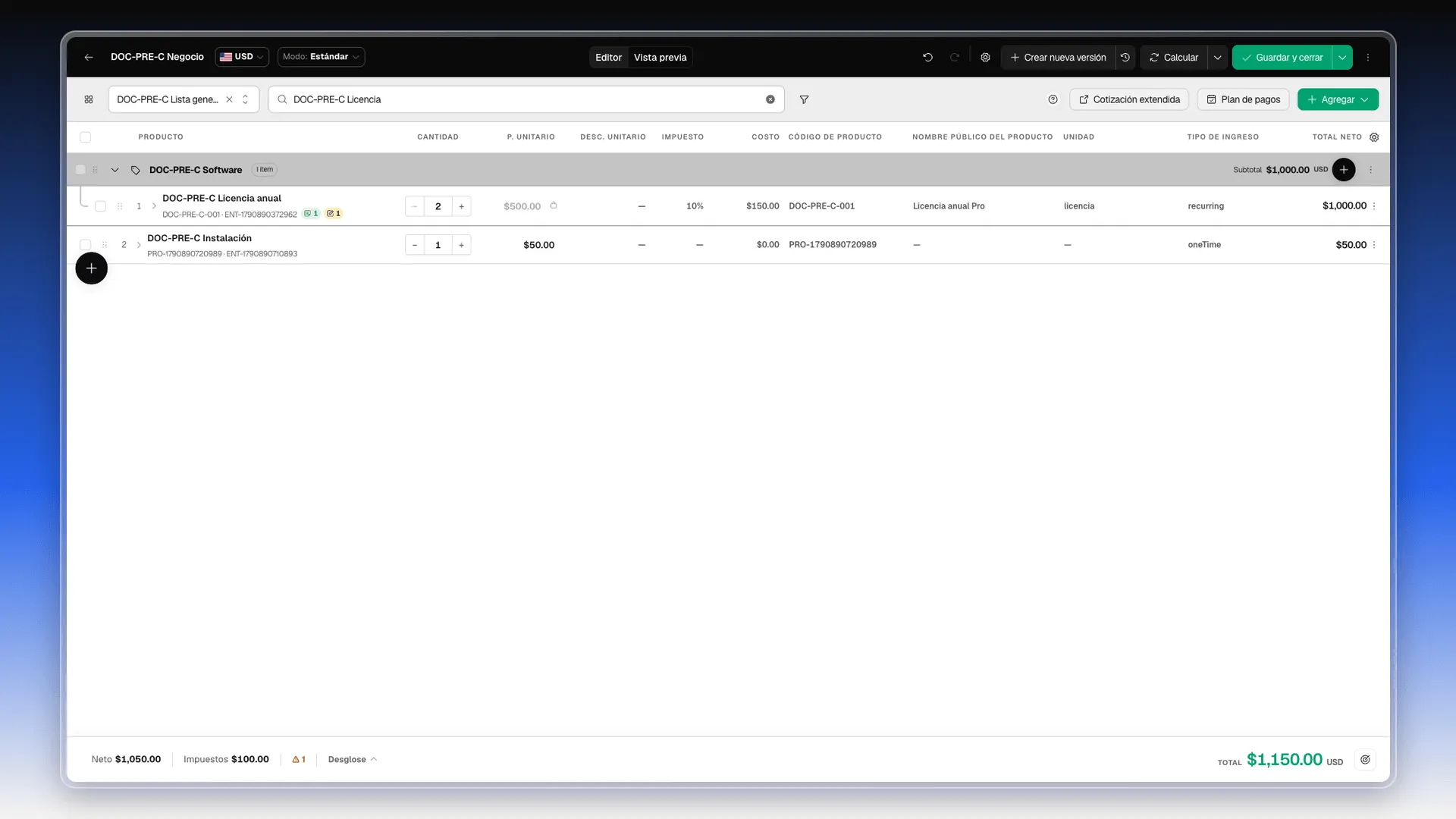Add item to DOC-PRE-C Software group

tap(1344, 169)
